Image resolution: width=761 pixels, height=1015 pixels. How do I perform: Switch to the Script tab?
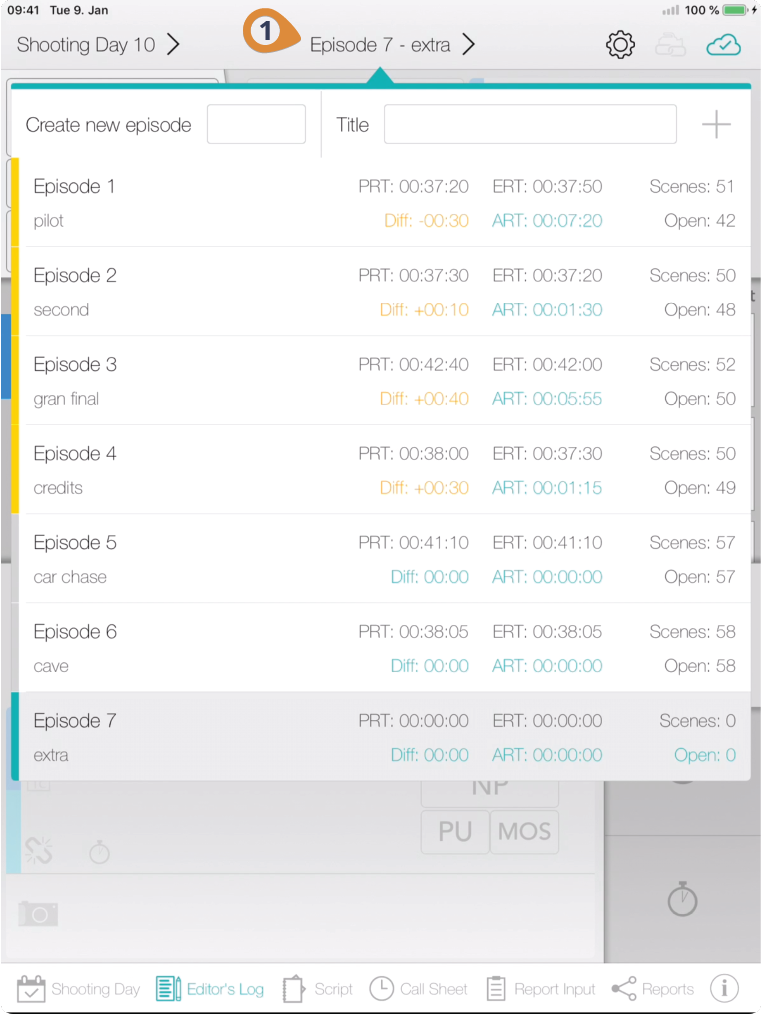coord(318,989)
